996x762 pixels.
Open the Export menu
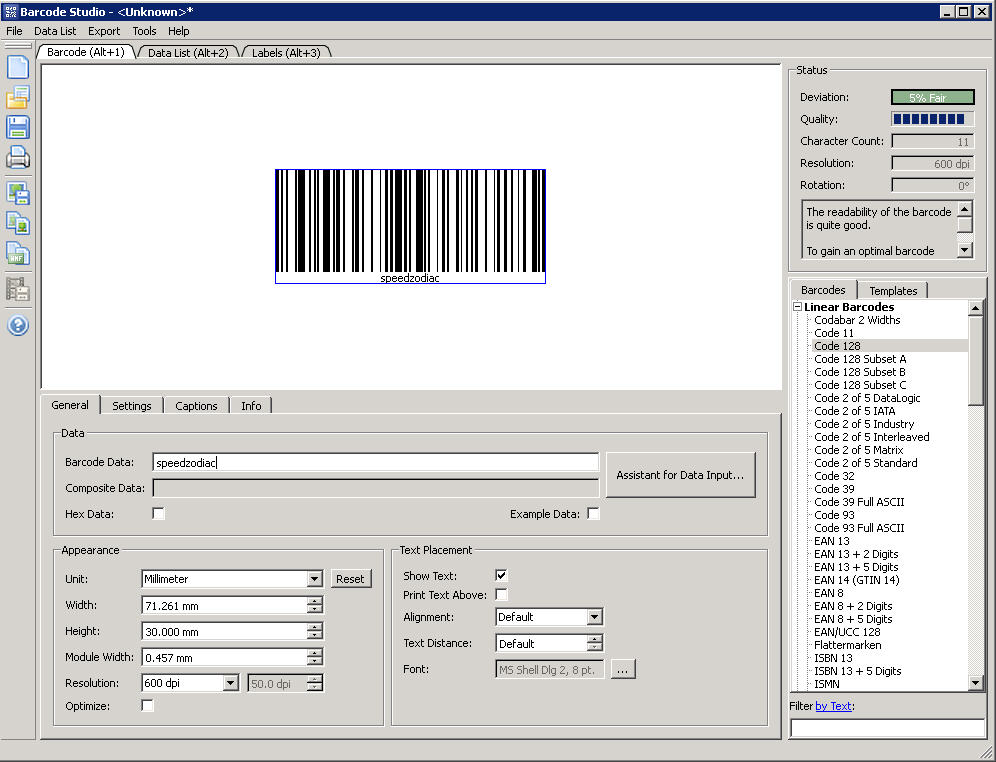[x=104, y=31]
